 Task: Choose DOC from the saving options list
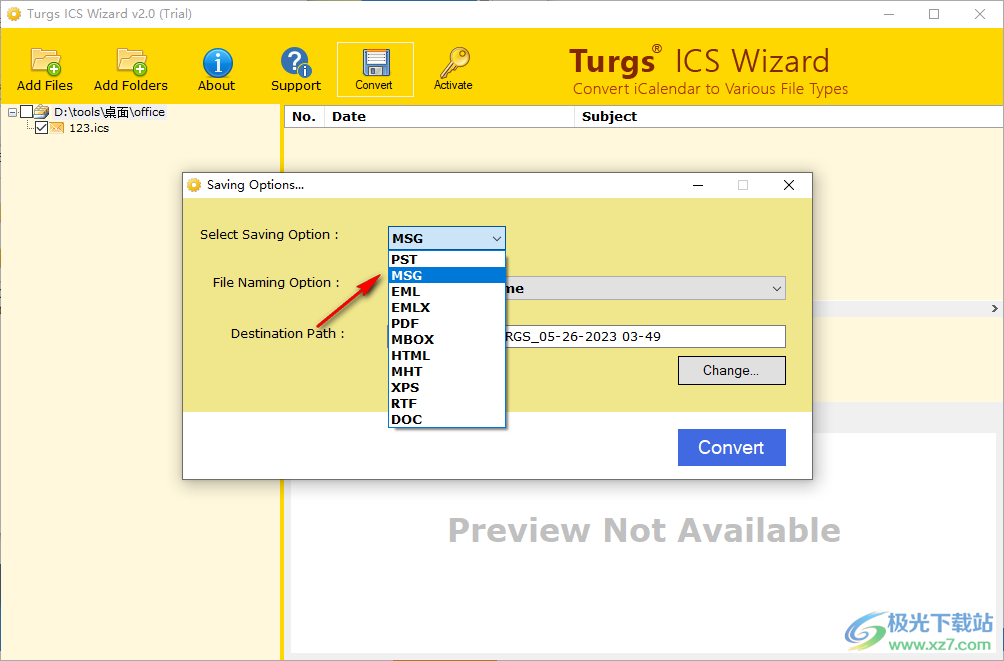click(x=447, y=420)
